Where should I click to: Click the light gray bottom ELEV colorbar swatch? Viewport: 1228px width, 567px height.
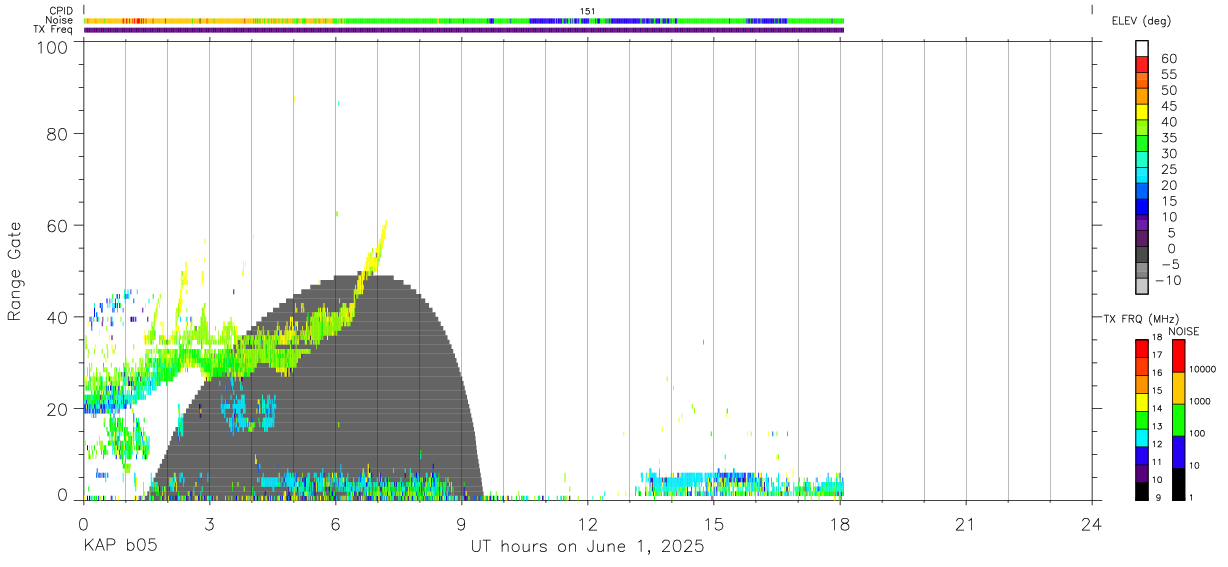[x=1142, y=286]
